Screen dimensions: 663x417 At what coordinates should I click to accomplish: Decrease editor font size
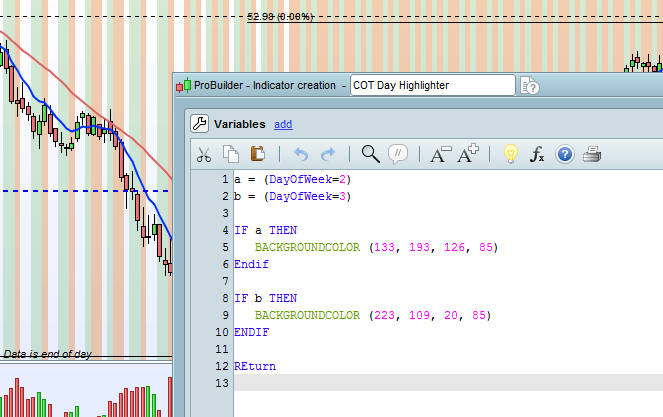441,154
